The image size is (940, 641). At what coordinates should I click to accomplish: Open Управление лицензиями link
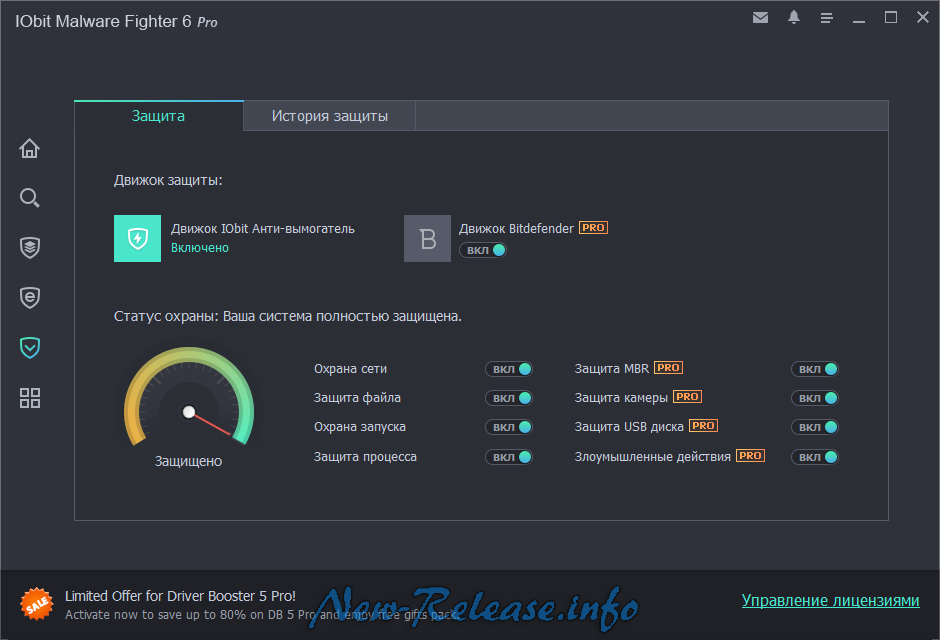(x=830, y=600)
